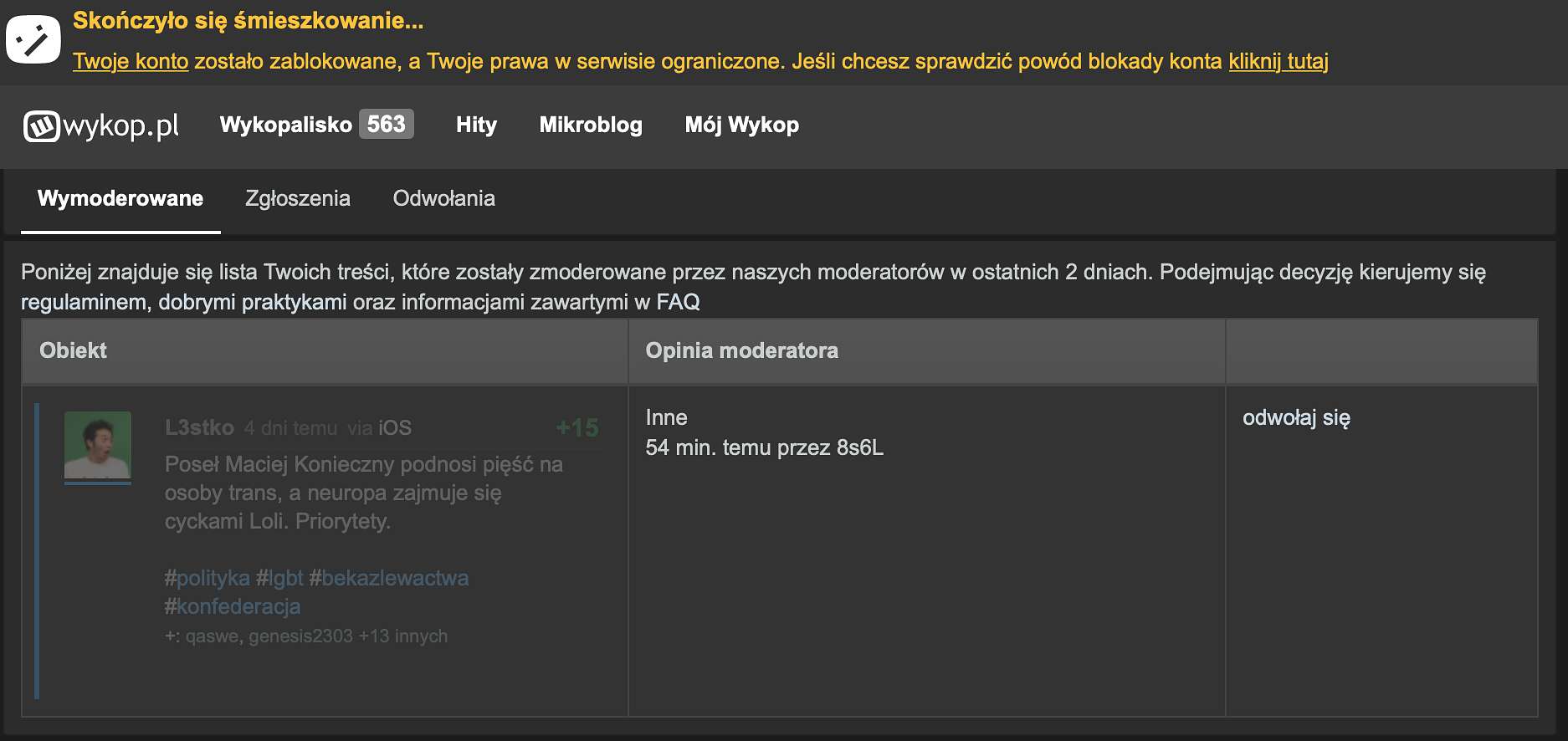Open the wykop.pl logo homepage
The height and width of the screenshot is (741, 1568).
point(101,125)
